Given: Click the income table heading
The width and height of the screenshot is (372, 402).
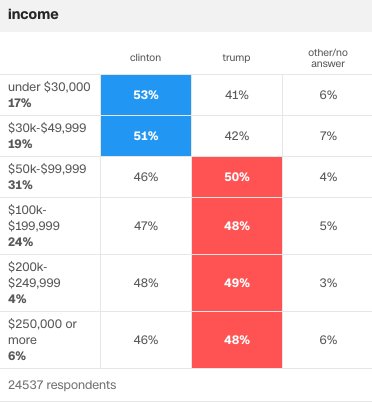Looking at the screenshot, I should [33, 14].
